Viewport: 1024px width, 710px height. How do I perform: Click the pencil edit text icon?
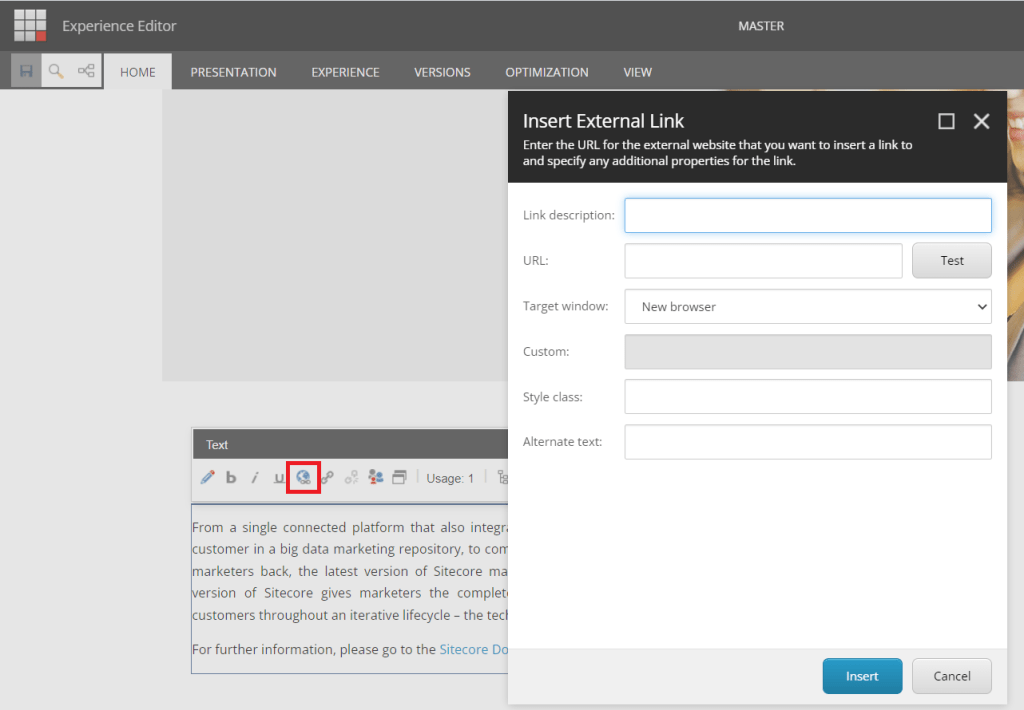[207, 478]
